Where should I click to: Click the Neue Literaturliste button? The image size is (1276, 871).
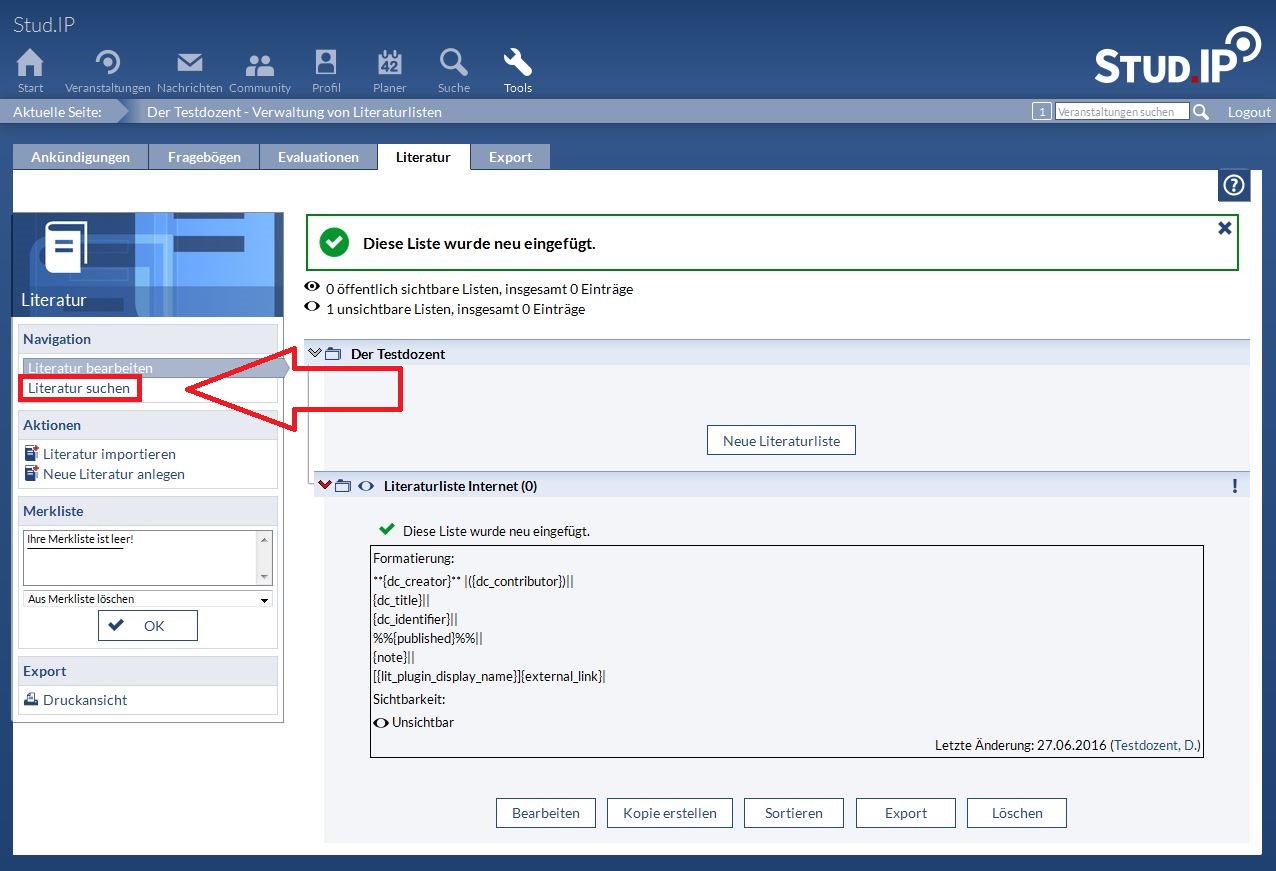[781, 440]
